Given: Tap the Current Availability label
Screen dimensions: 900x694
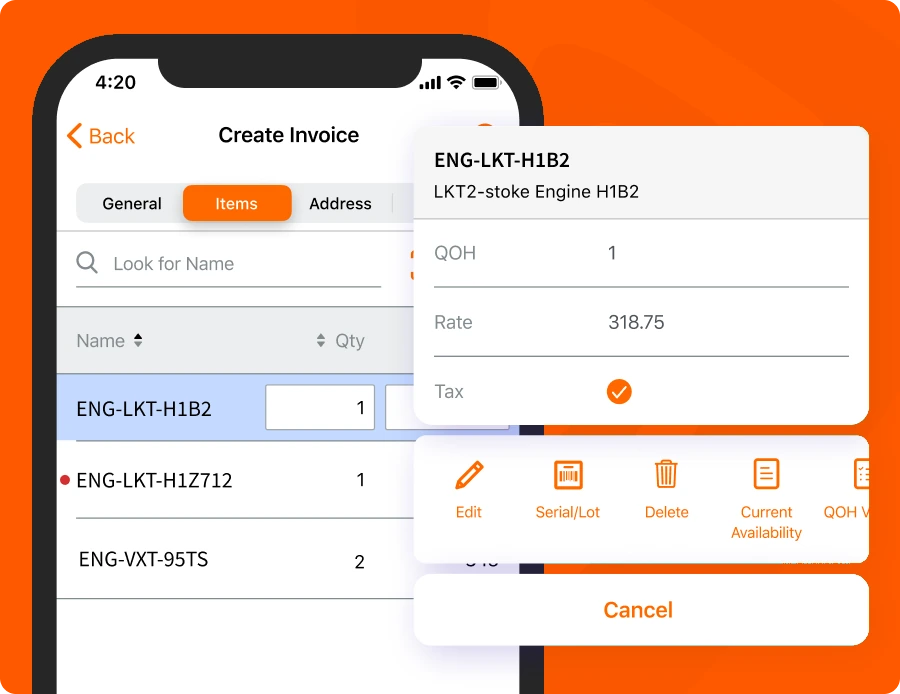Looking at the screenshot, I should pyautogui.click(x=766, y=522).
